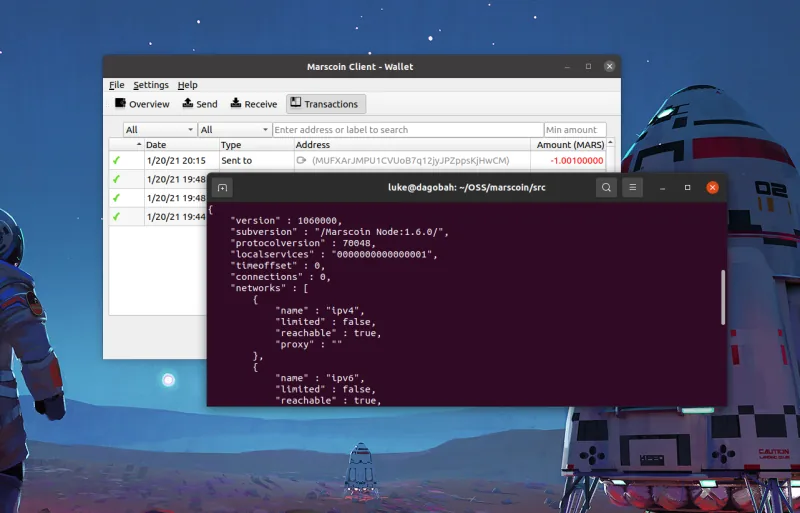Click confirmed checkmark of 20:15 transaction

click(x=116, y=160)
